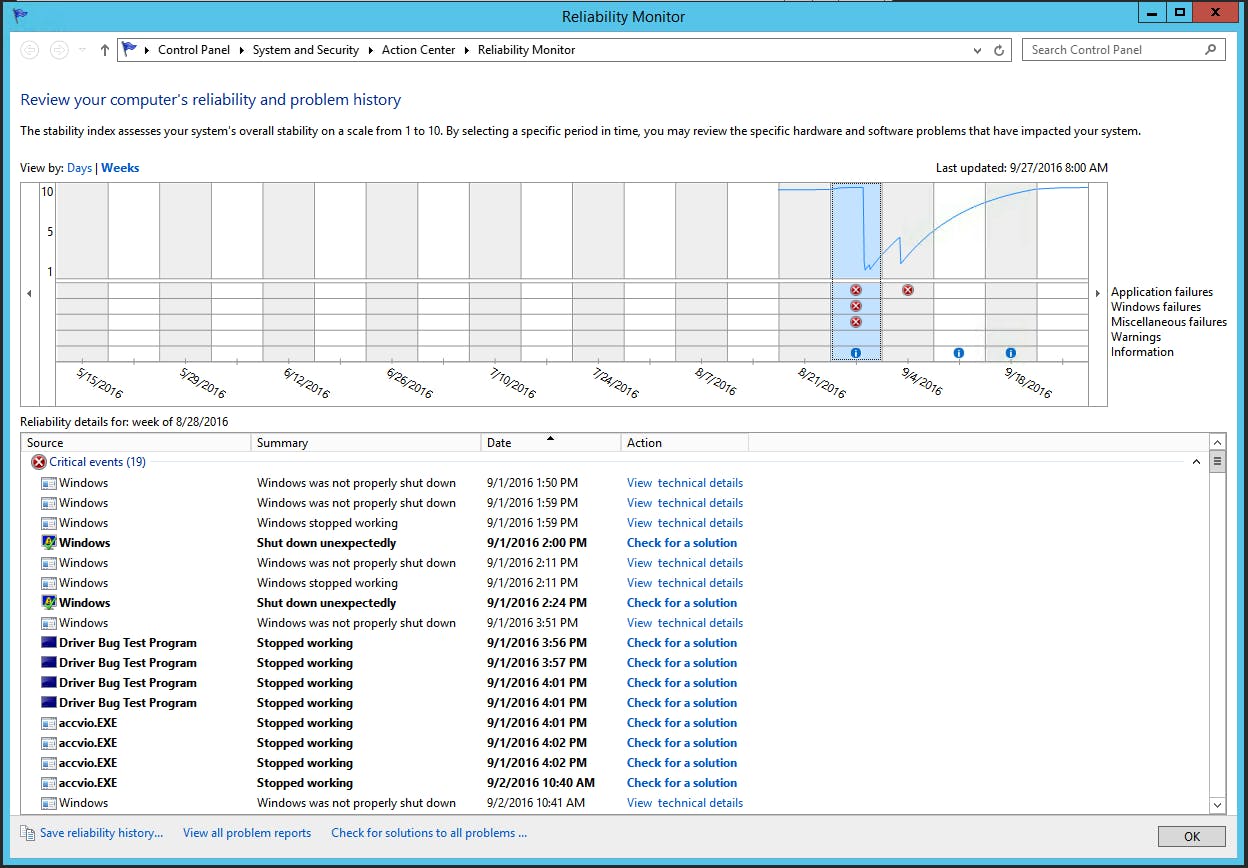
Task: Click View all problem reports
Action: point(246,832)
